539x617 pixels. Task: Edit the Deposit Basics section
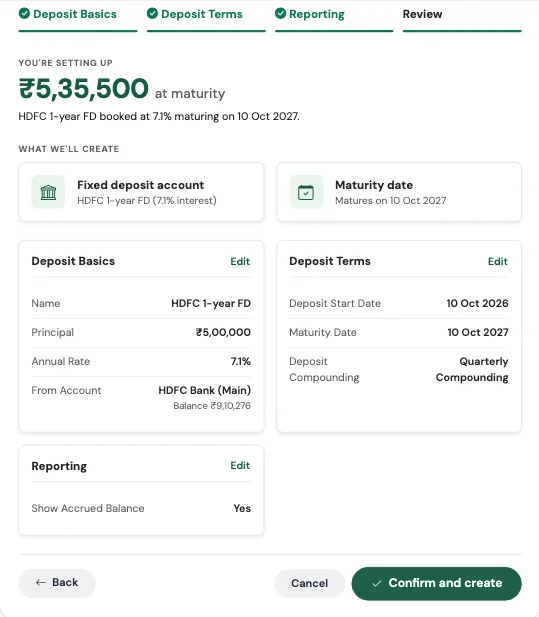pos(240,261)
